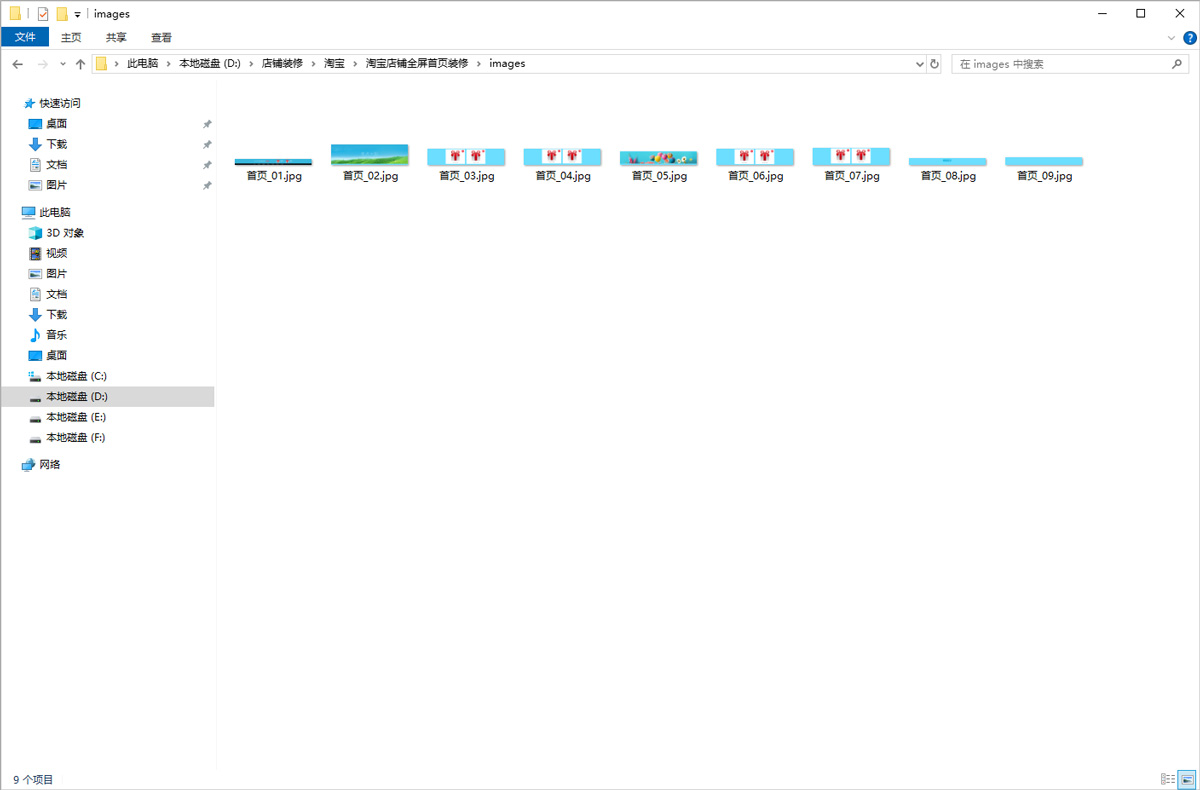Switch to the 查看 ribbon tab

[x=161, y=37]
